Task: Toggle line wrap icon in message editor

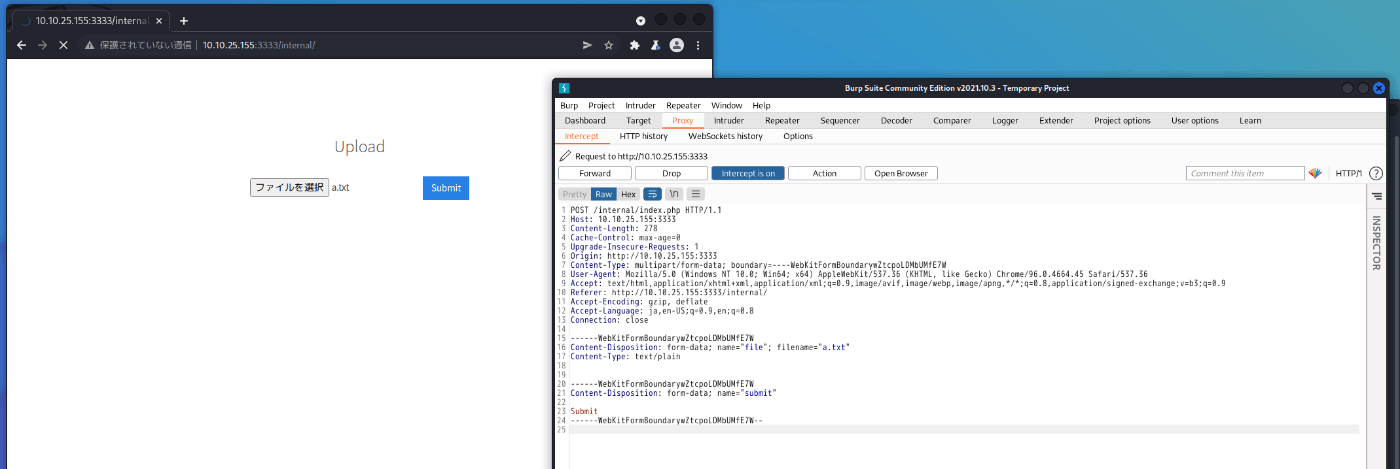Action: pyautogui.click(x=653, y=194)
